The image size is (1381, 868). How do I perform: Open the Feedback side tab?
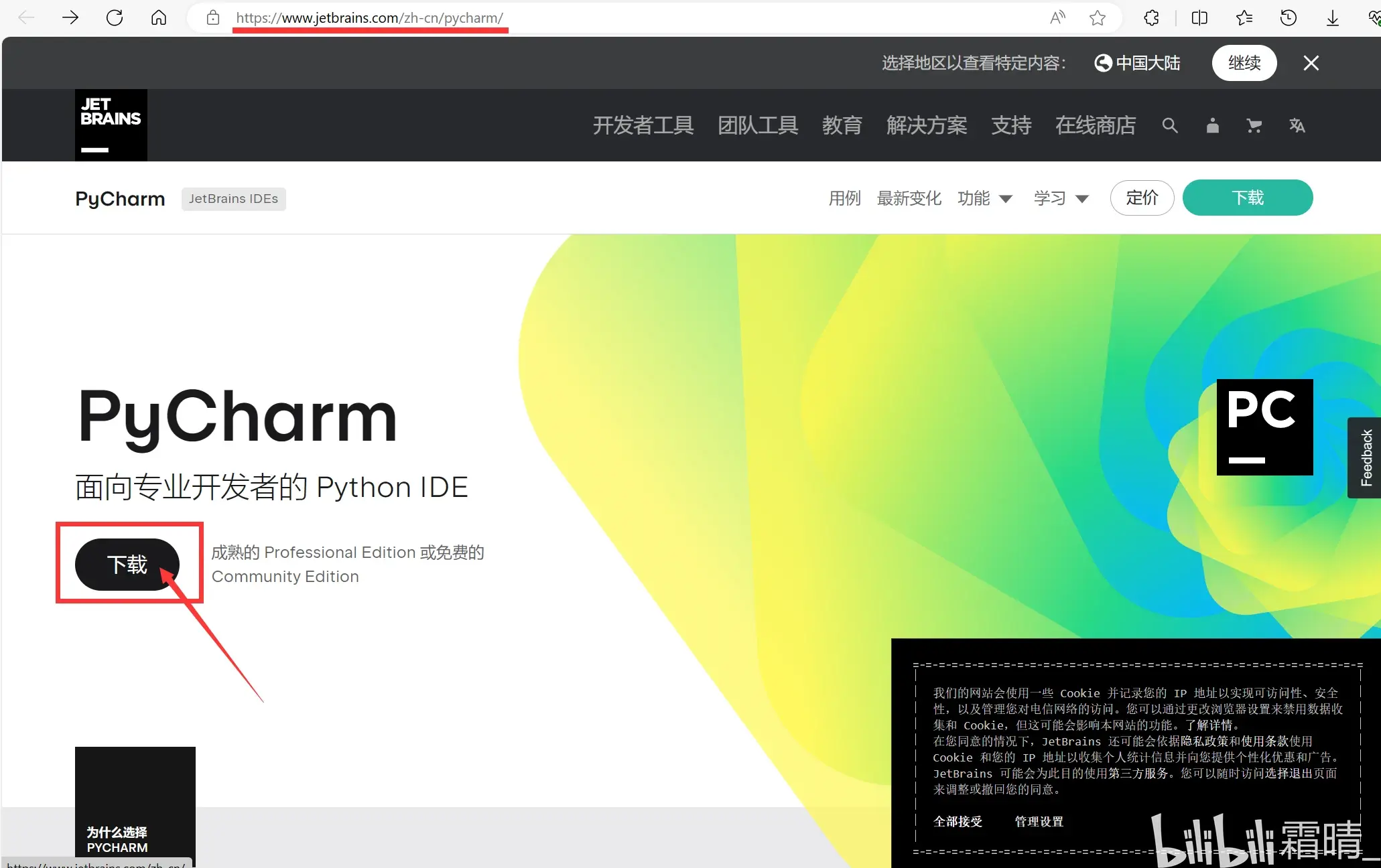point(1366,457)
